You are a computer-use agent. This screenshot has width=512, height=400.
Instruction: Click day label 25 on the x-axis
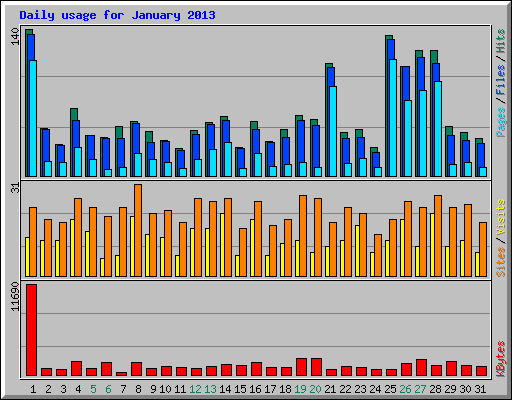(390, 389)
